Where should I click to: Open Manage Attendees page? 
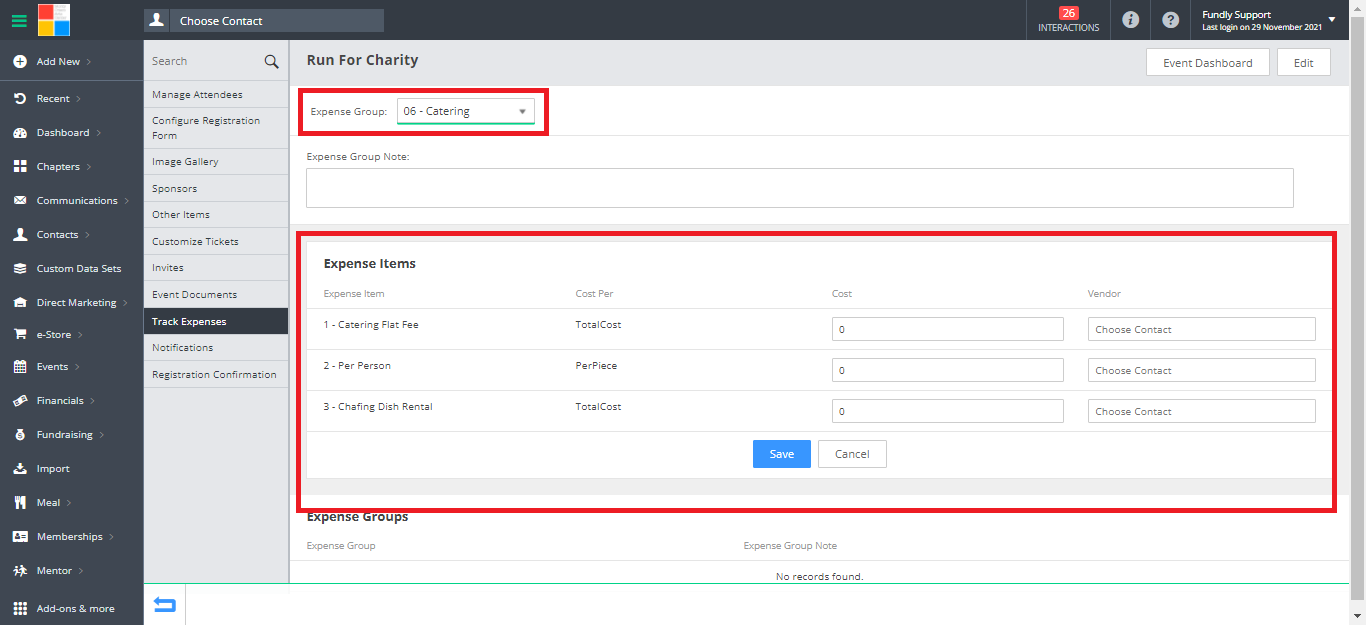pyautogui.click(x=216, y=95)
